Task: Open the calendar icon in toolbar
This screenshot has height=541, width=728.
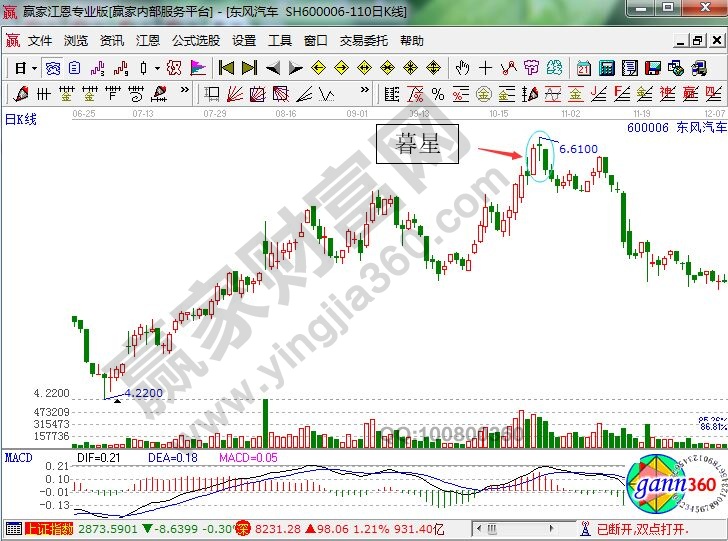Action: click(584, 68)
